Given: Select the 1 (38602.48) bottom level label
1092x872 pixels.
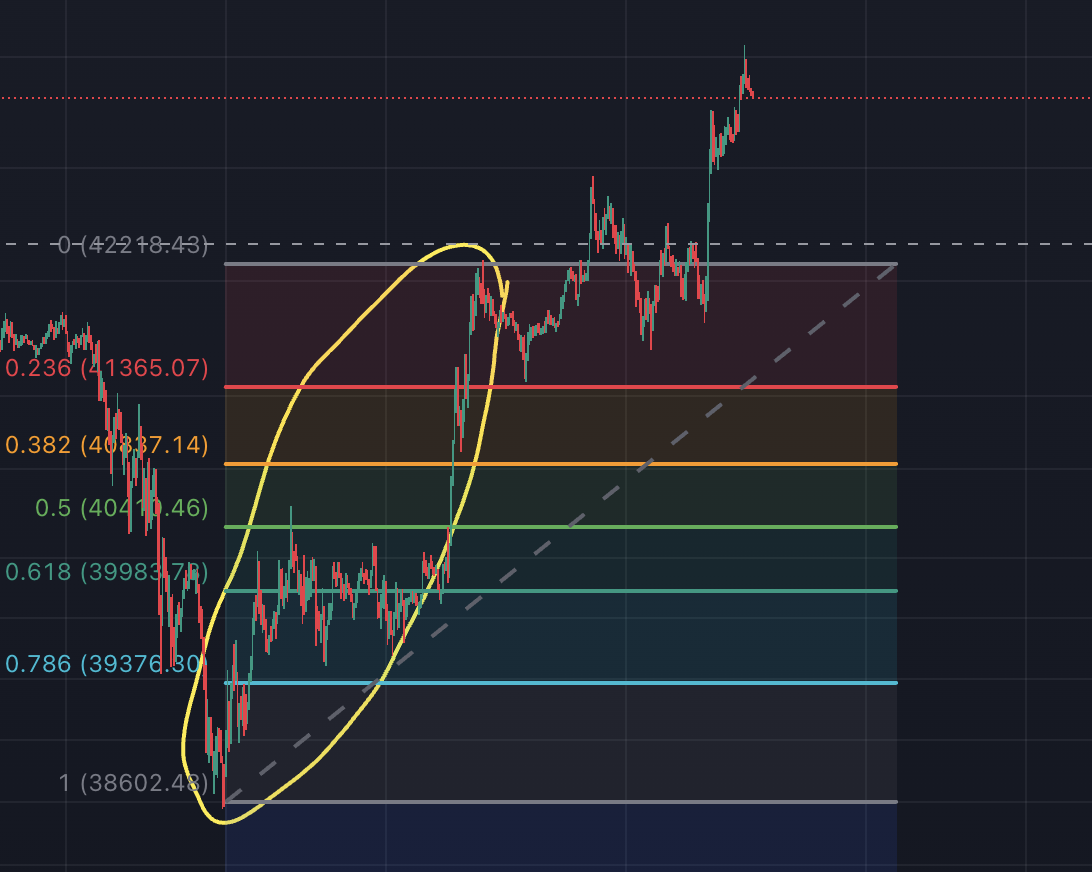Looking at the screenshot, I should [133, 783].
